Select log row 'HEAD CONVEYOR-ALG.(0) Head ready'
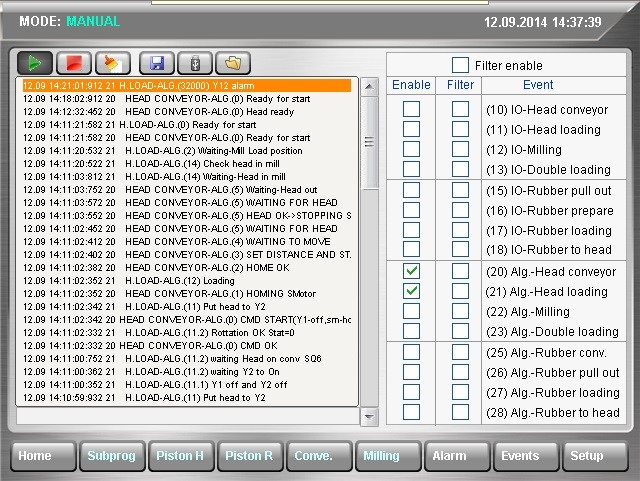The image size is (640, 481). point(187,112)
